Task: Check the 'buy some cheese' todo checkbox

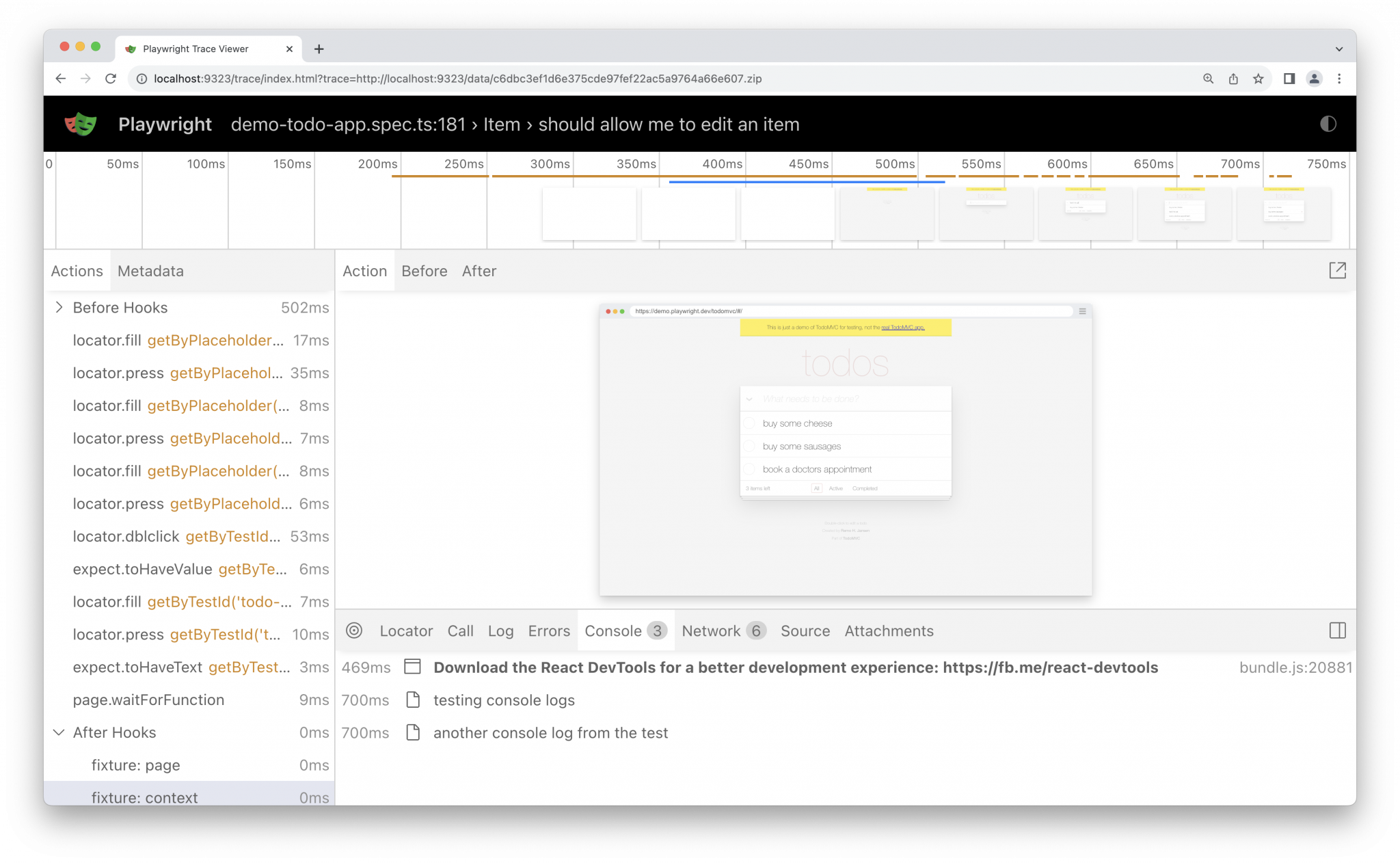Action: 751,423
